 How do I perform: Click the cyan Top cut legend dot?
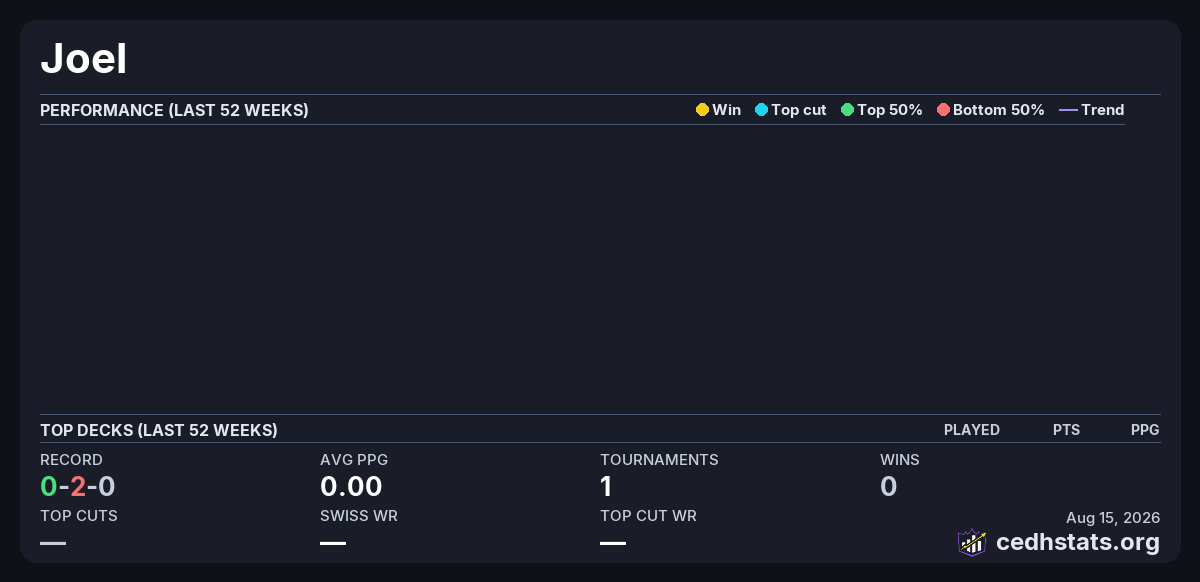[761, 110]
